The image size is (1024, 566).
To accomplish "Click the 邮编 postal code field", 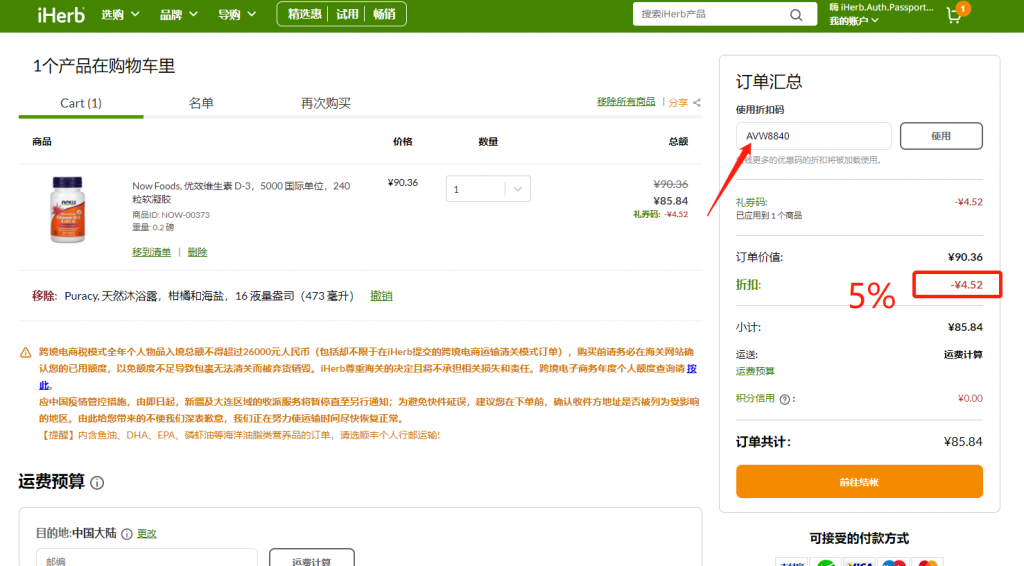I will (147, 558).
